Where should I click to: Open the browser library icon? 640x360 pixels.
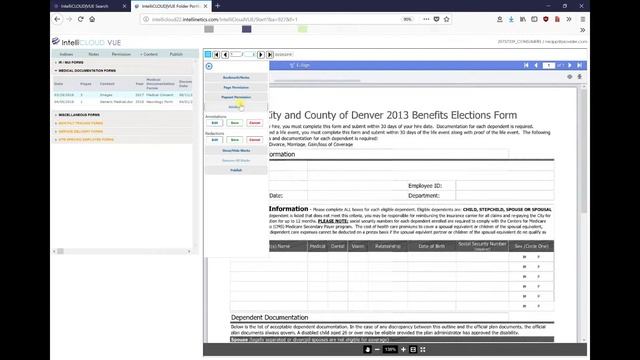[x=522, y=19]
